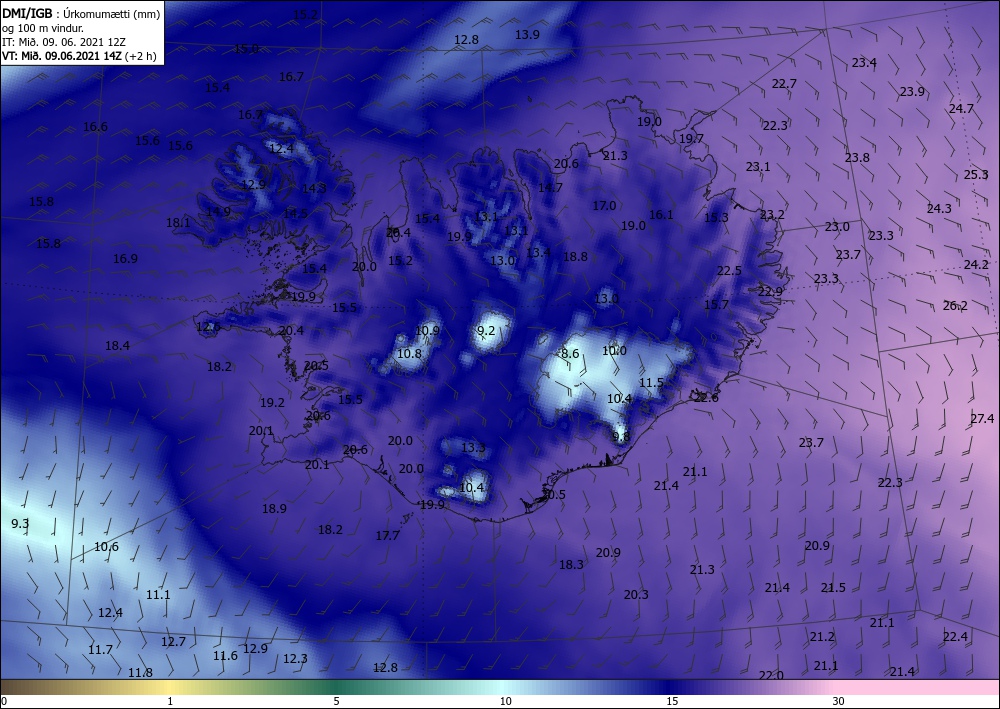Screen dimensions: 1000x709
Task: Click the map value 17.7
Action: click(387, 536)
